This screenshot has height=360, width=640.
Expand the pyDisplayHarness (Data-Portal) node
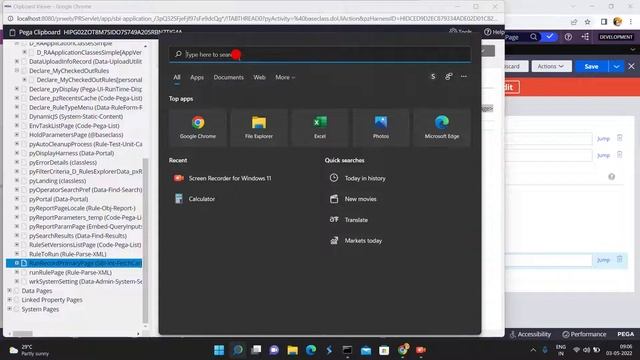pos(17,153)
